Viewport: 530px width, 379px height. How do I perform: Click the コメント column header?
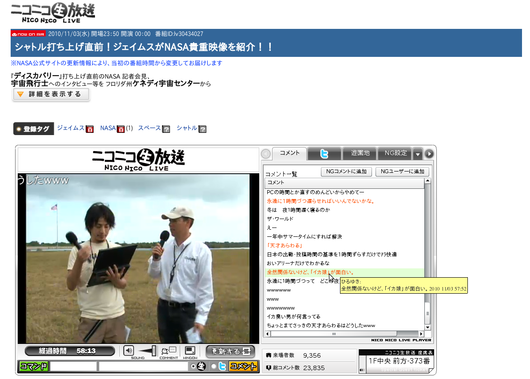point(344,183)
